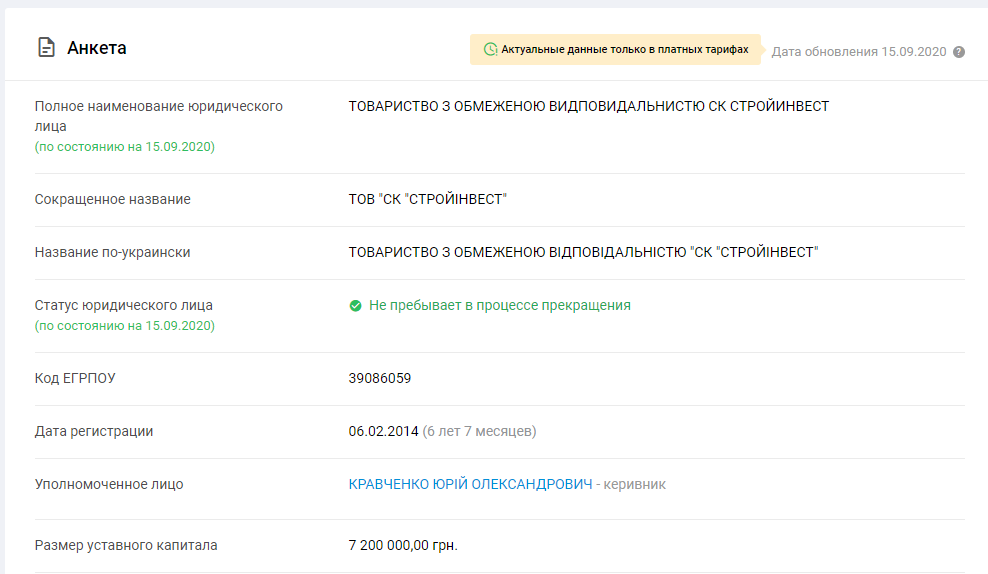Open КРАВЧЕНКО ЮРІЙ ОЛЕКСАНДРОВИЧ profile link
The image size is (988, 574).
pyautogui.click(x=470, y=485)
